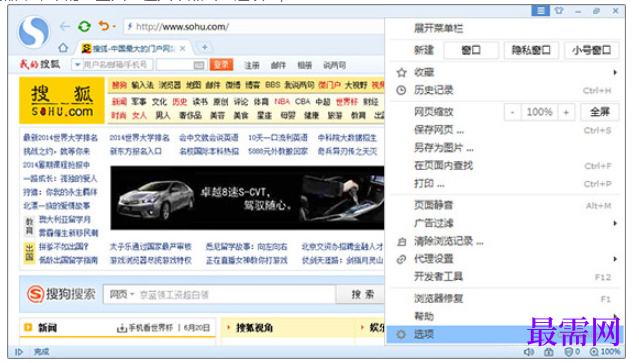The image size is (639, 363).
Task: Open the home page icon
Action: pyautogui.click(x=63, y=48)
